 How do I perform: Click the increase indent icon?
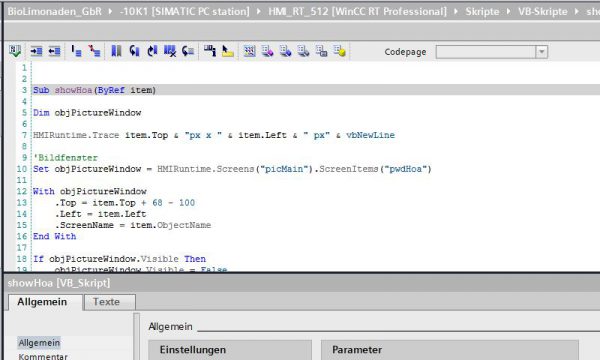pyautogui.click(x=36, y=51)
